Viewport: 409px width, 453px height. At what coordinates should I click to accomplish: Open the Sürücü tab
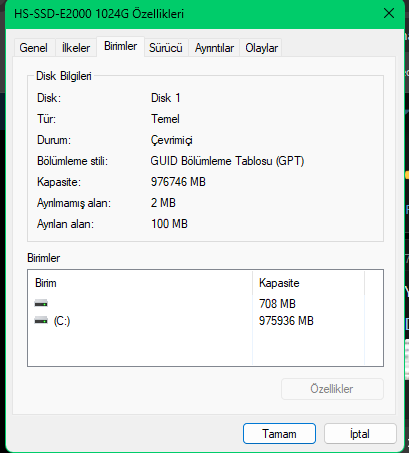coord(166,48)
